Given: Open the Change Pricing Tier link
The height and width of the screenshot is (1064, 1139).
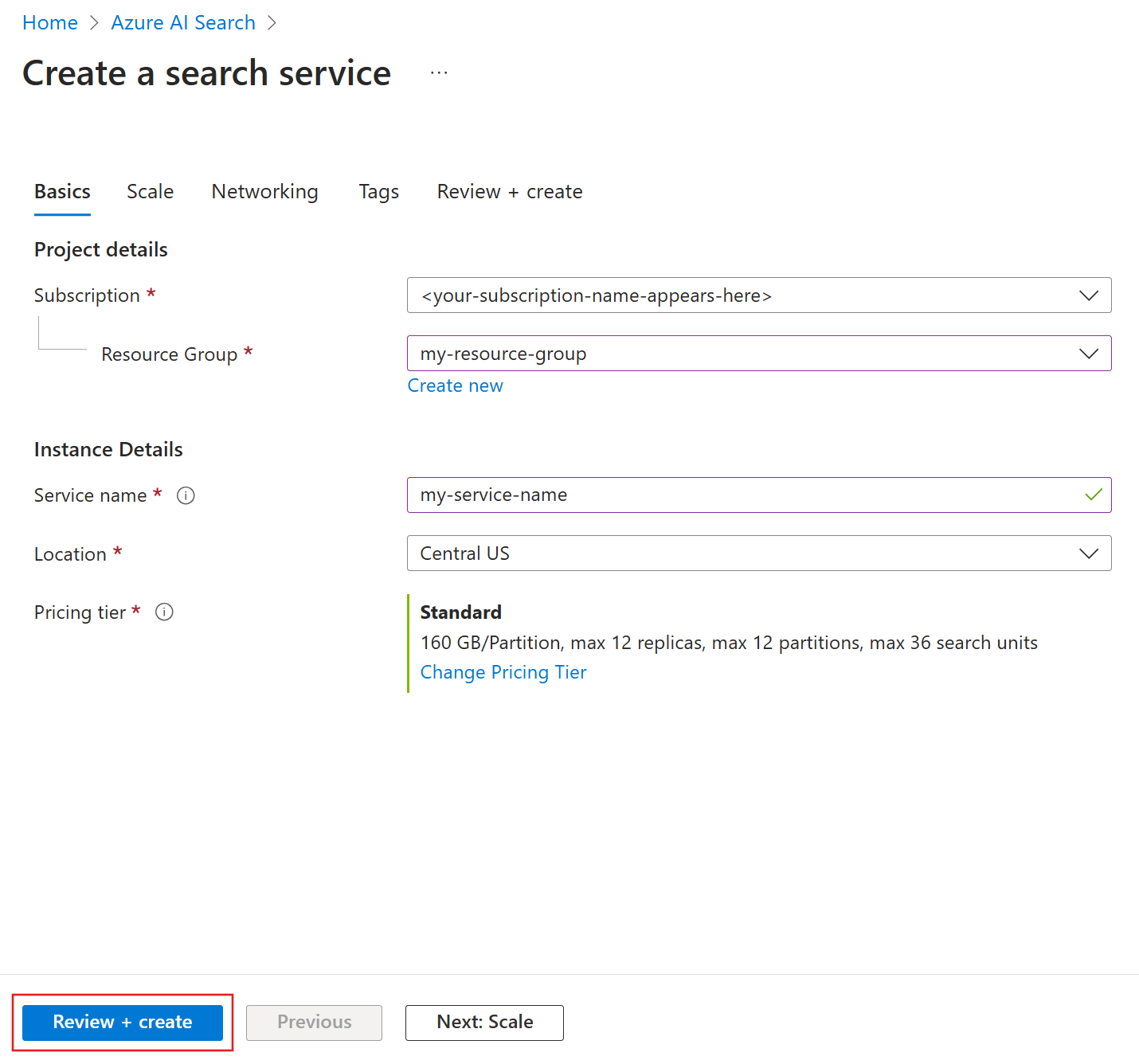Looking at the screenshot, I should [503, 672].
